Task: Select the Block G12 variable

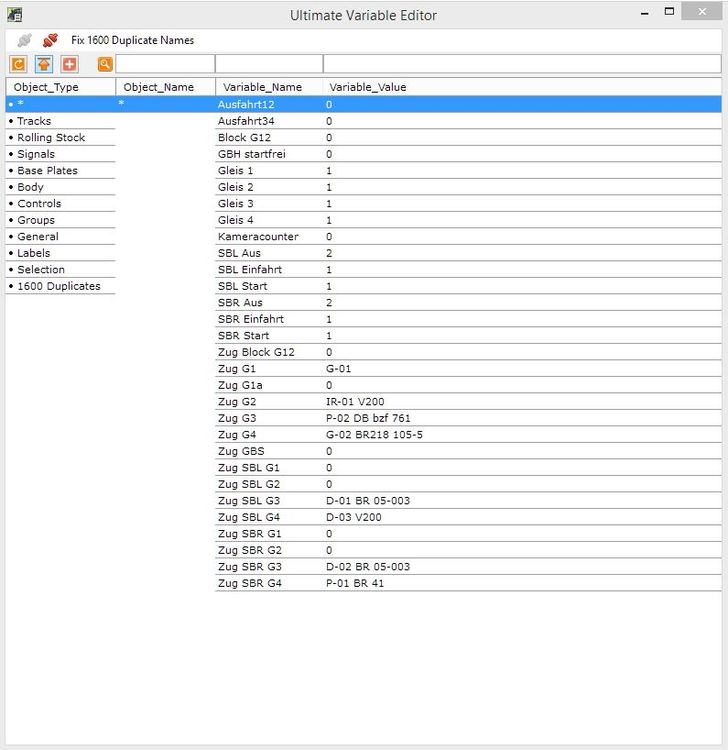Action: point(244,138)
